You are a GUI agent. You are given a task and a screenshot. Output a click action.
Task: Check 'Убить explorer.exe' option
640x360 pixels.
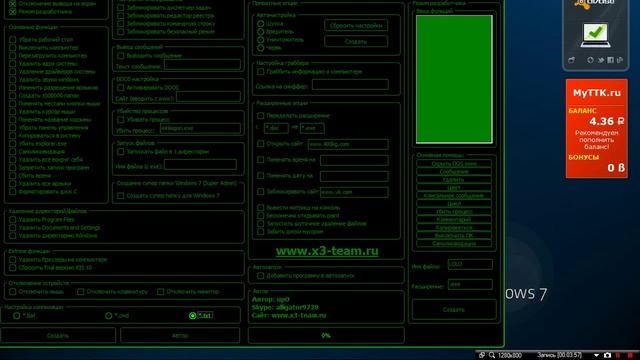(13, 143)
